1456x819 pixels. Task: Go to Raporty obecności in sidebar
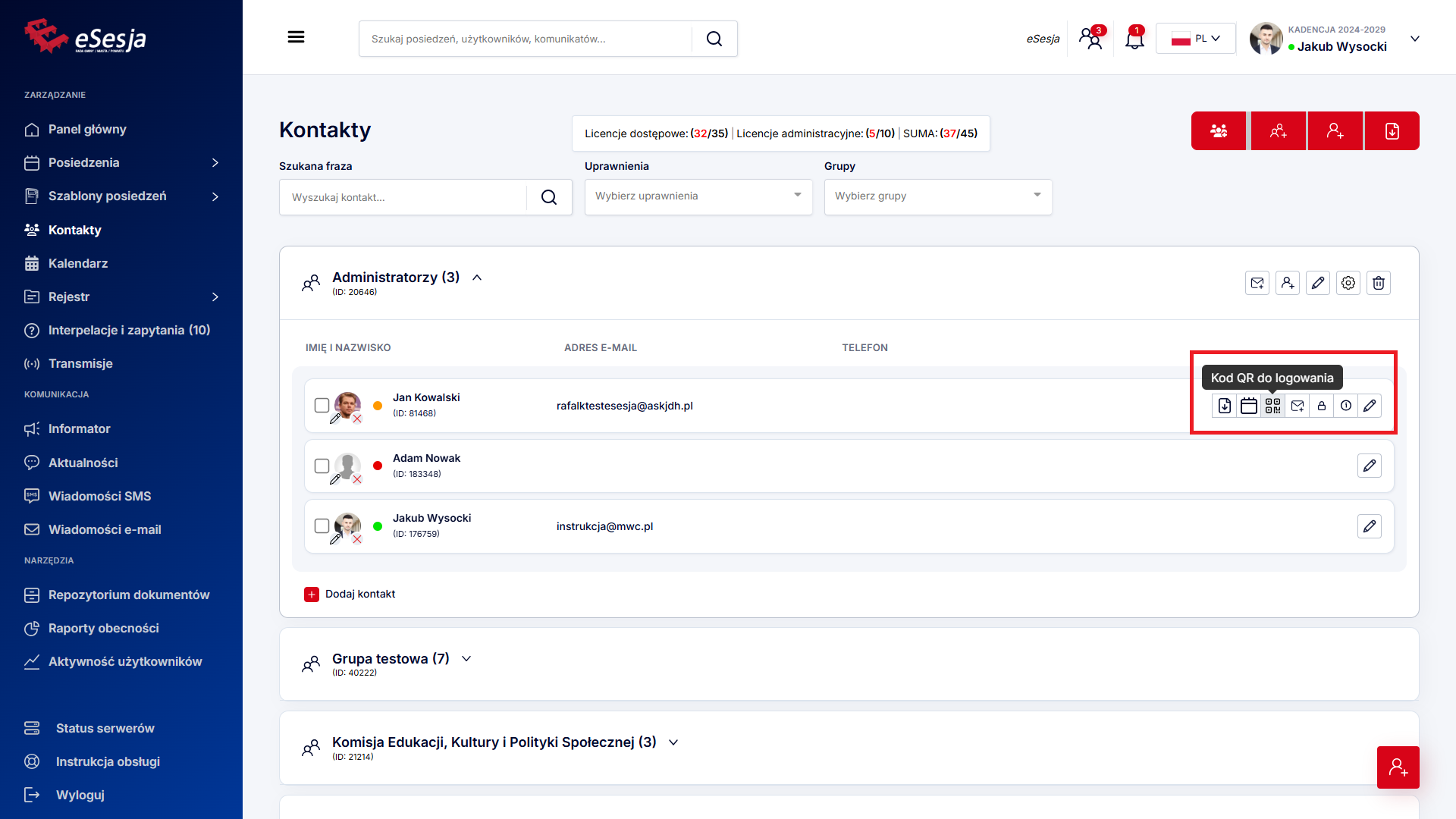click(x=103, y=628)
